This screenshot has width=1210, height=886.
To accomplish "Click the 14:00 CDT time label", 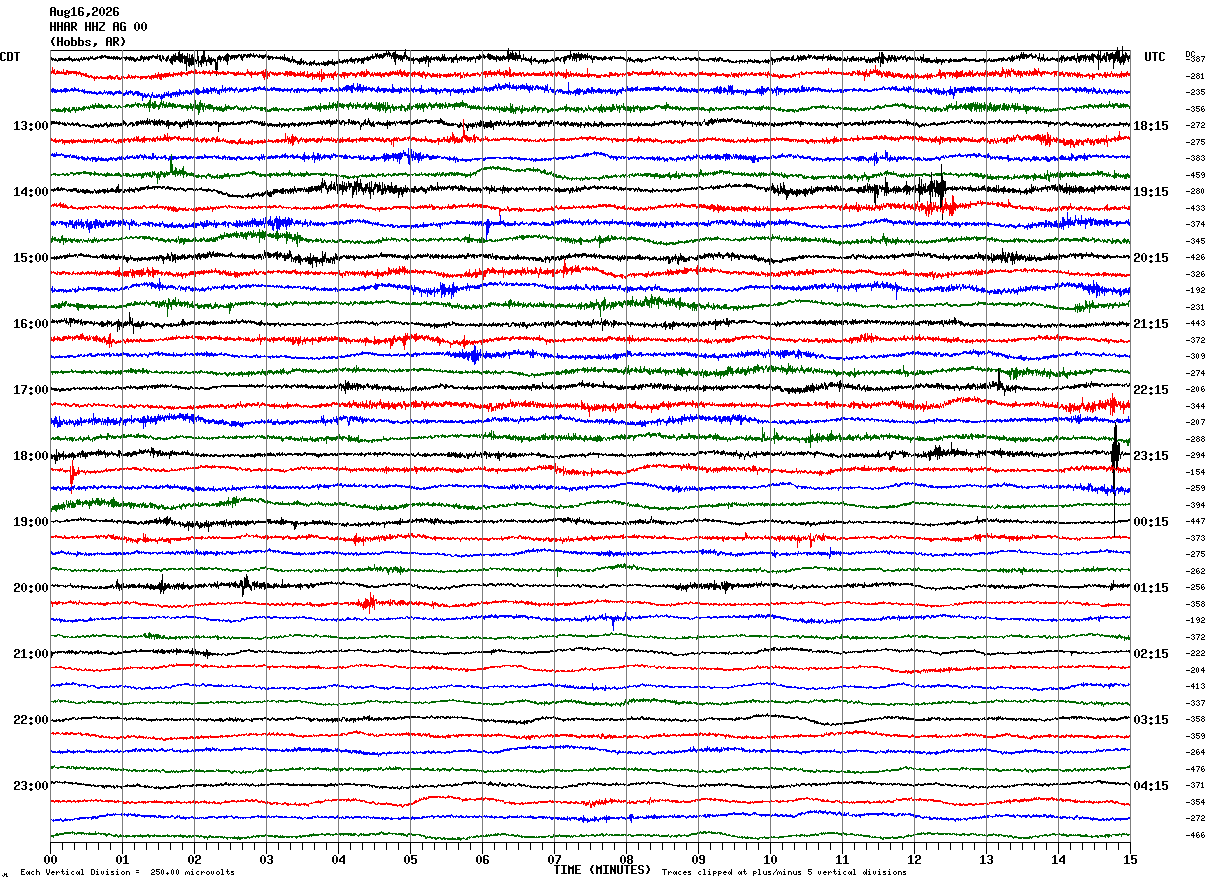I will coord(31,192).
